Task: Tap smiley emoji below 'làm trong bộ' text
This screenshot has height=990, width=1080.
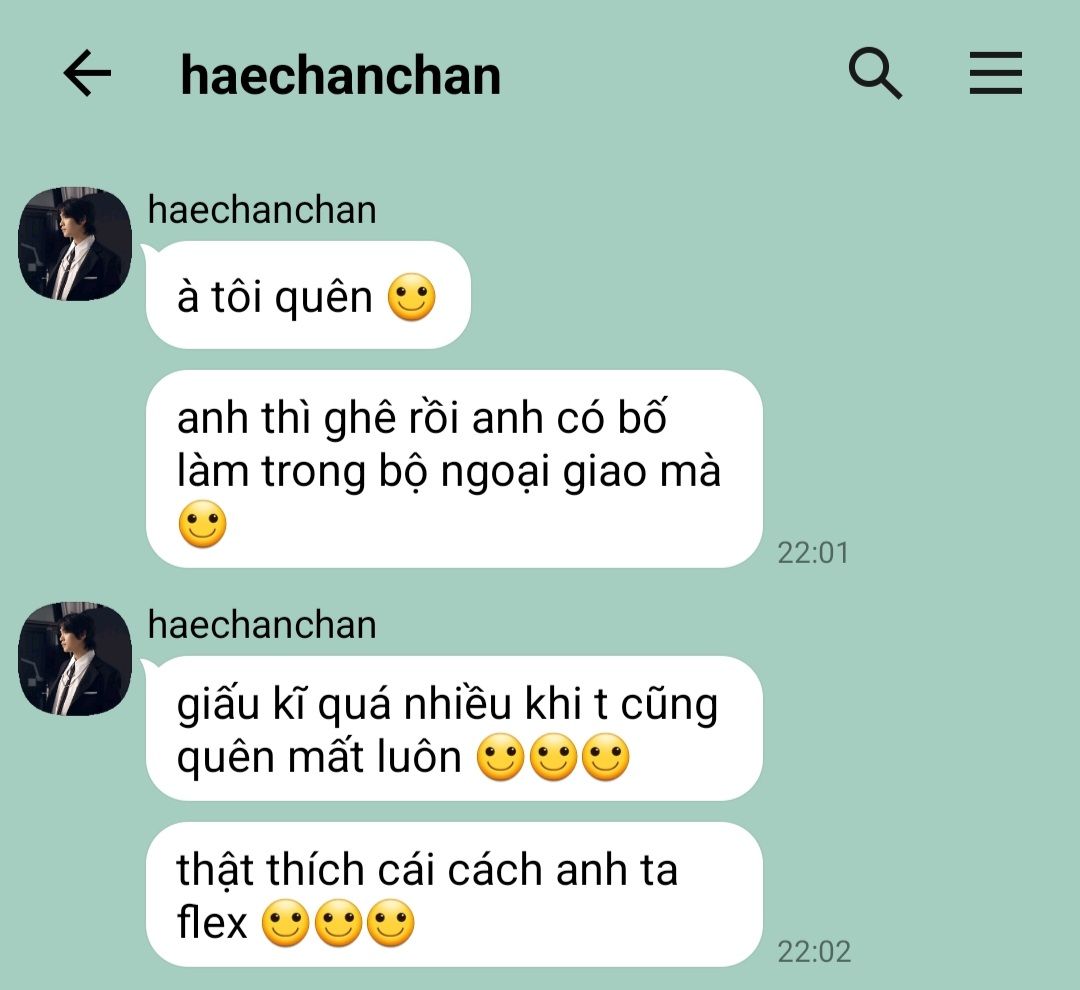Action: [202, 524]
